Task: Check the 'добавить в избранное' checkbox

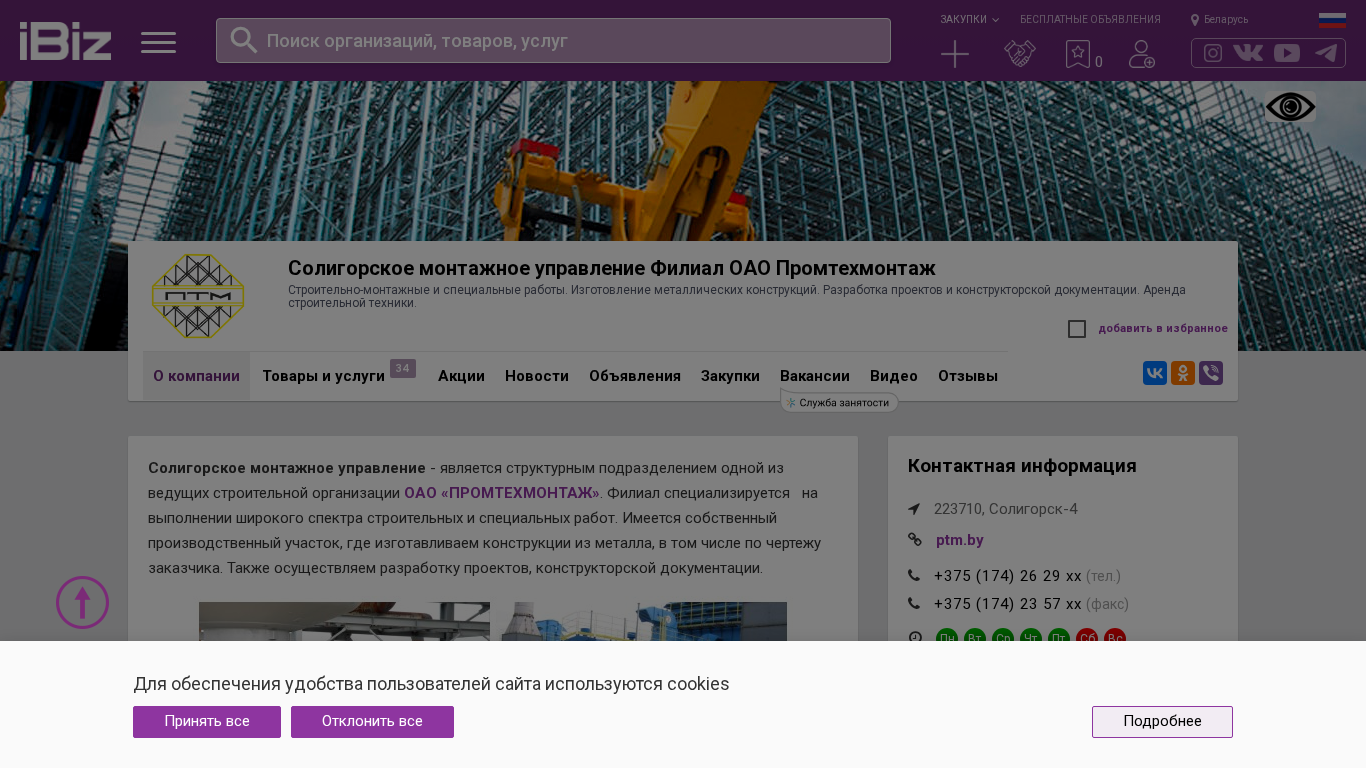Action: click(1077, 329)
